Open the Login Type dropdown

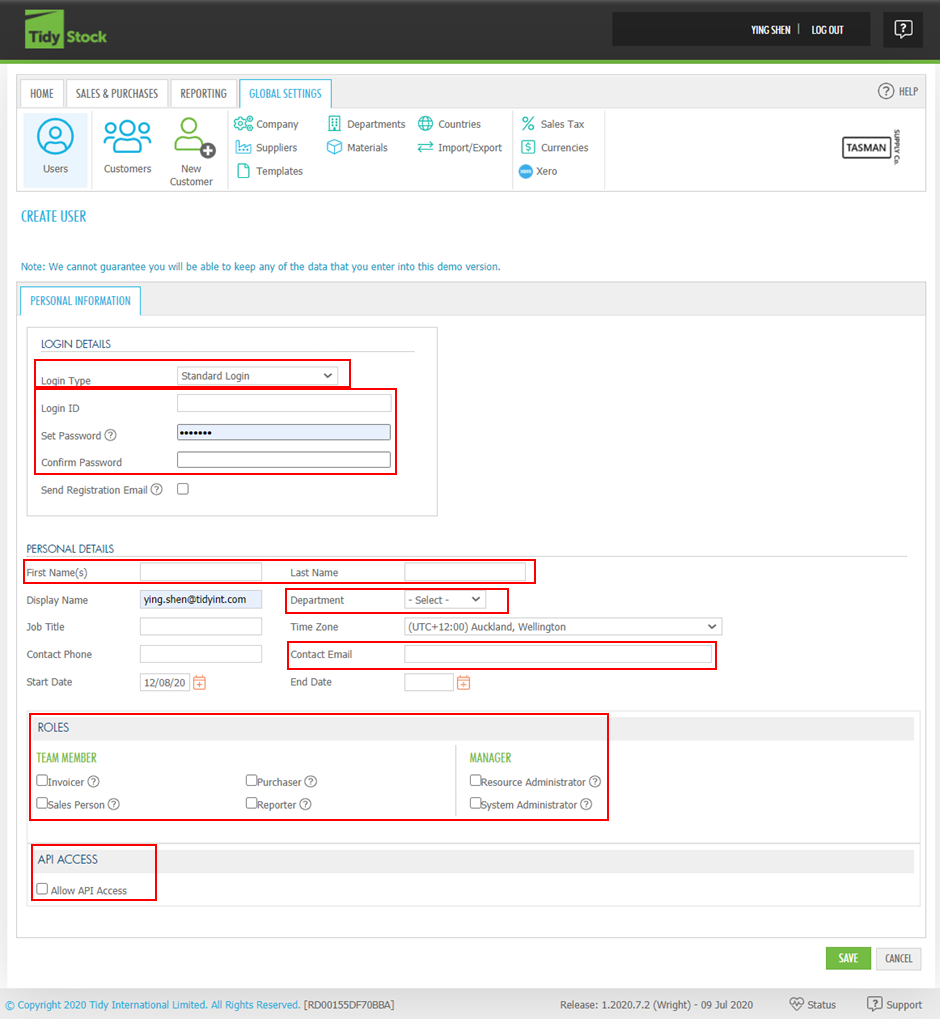pyautogui.click(x=257, y=376)
